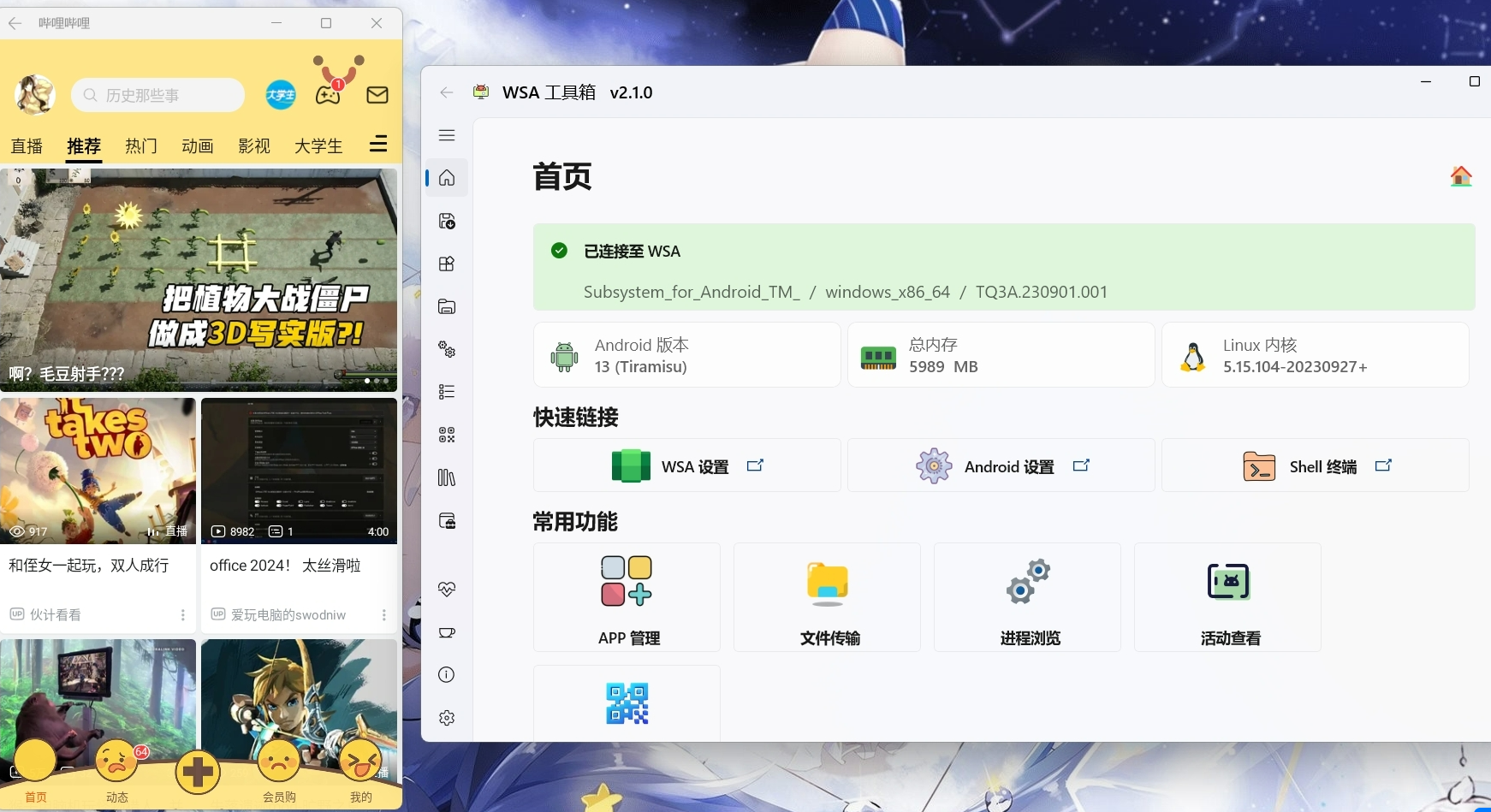
Task: Open the info icon in WSA sidebar
Action: [x=447, y=675]
